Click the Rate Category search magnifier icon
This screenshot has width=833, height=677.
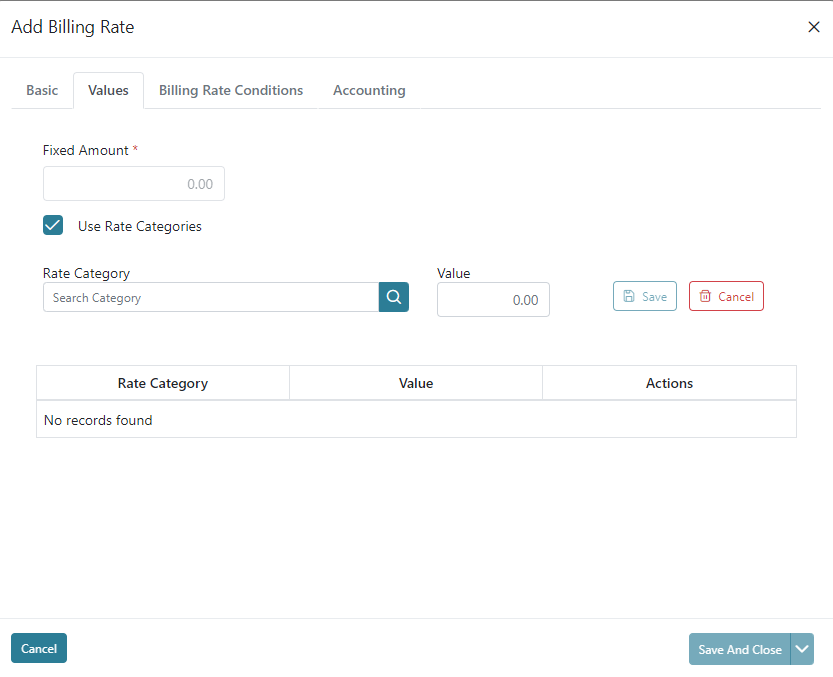point(394,297)
